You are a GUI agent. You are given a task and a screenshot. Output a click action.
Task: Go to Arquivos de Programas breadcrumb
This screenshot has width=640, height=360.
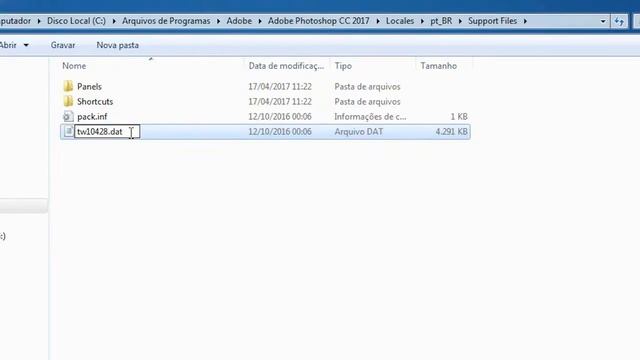(166, 21)
